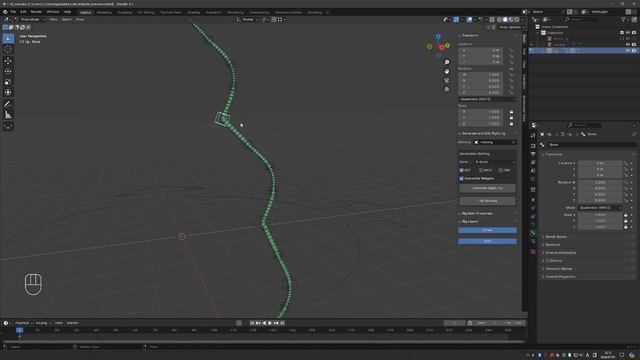Open the Keying menu in timeline
640x360 pixels.
pos(42,323)
